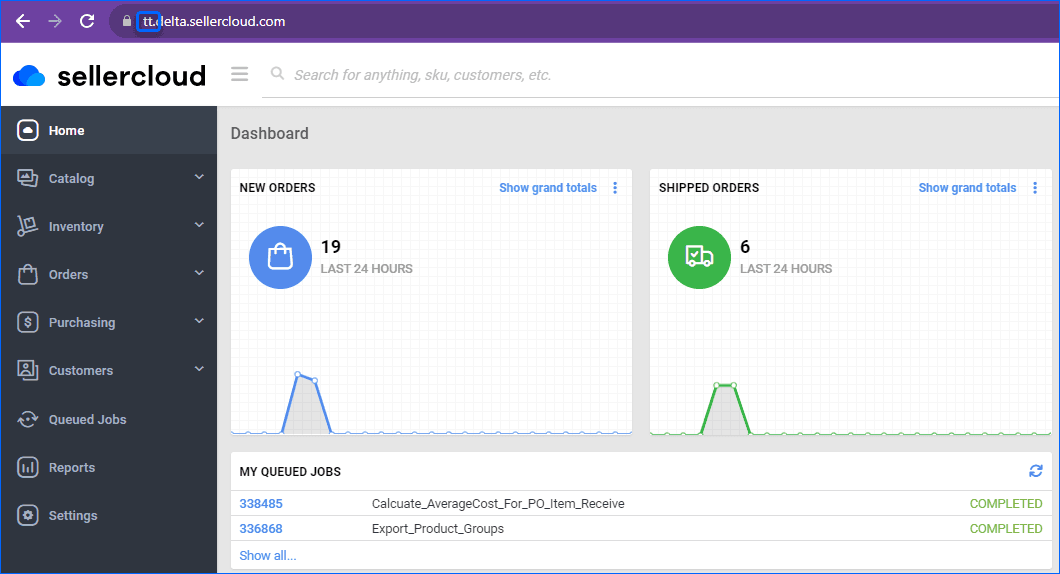
Task: Open Shipped Orders three-dot options menu
Action: point(1035,188)
